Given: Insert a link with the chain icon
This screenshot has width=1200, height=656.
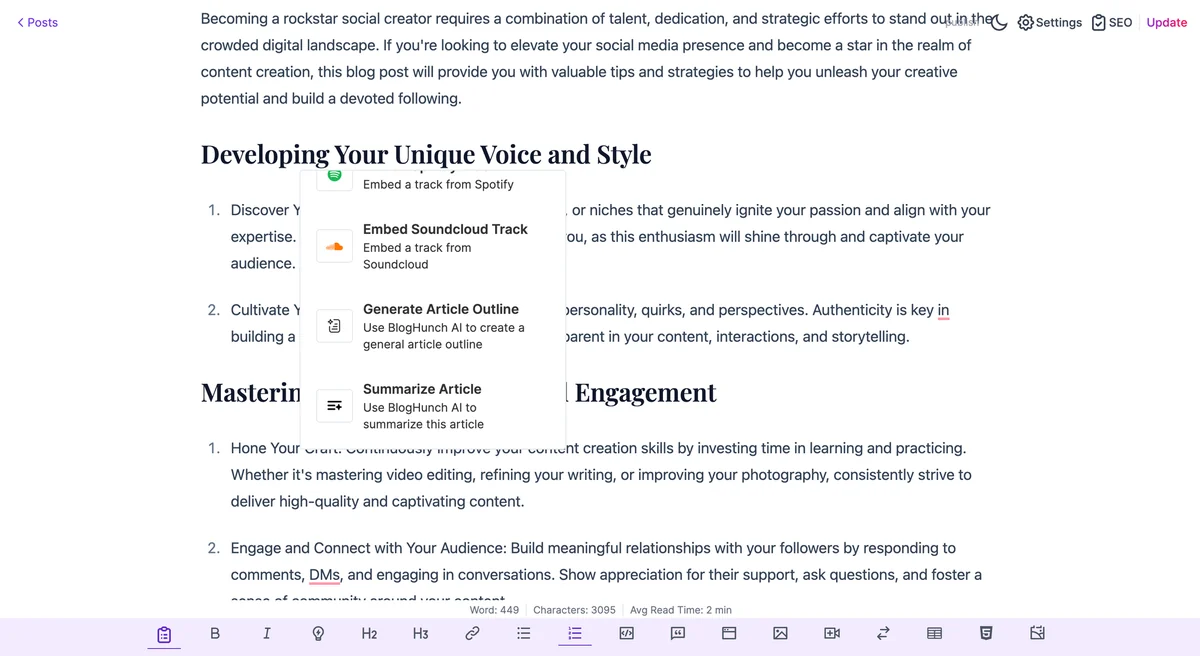Looking at the screenshot, I should coord(472,633).
